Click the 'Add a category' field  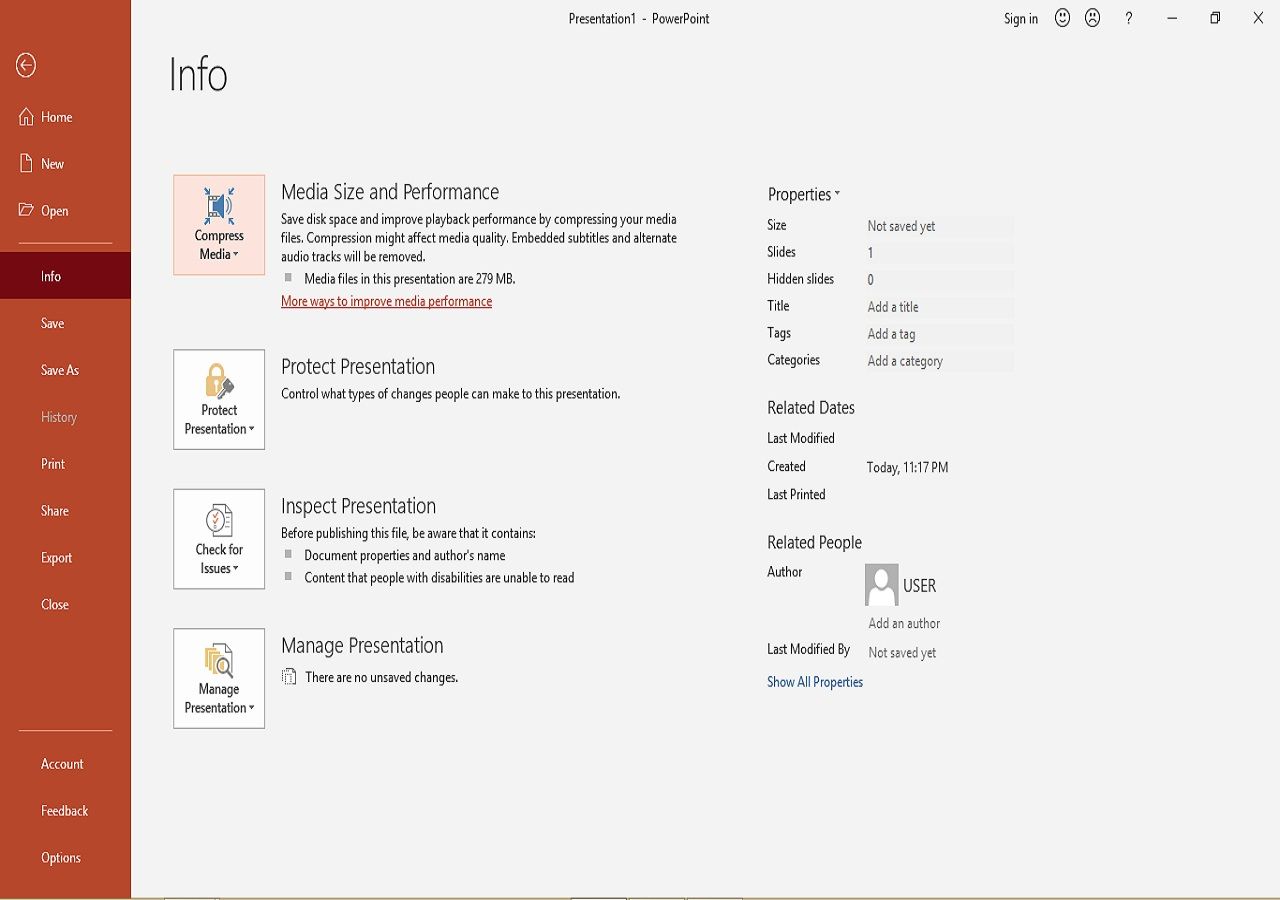pos(939,361)
